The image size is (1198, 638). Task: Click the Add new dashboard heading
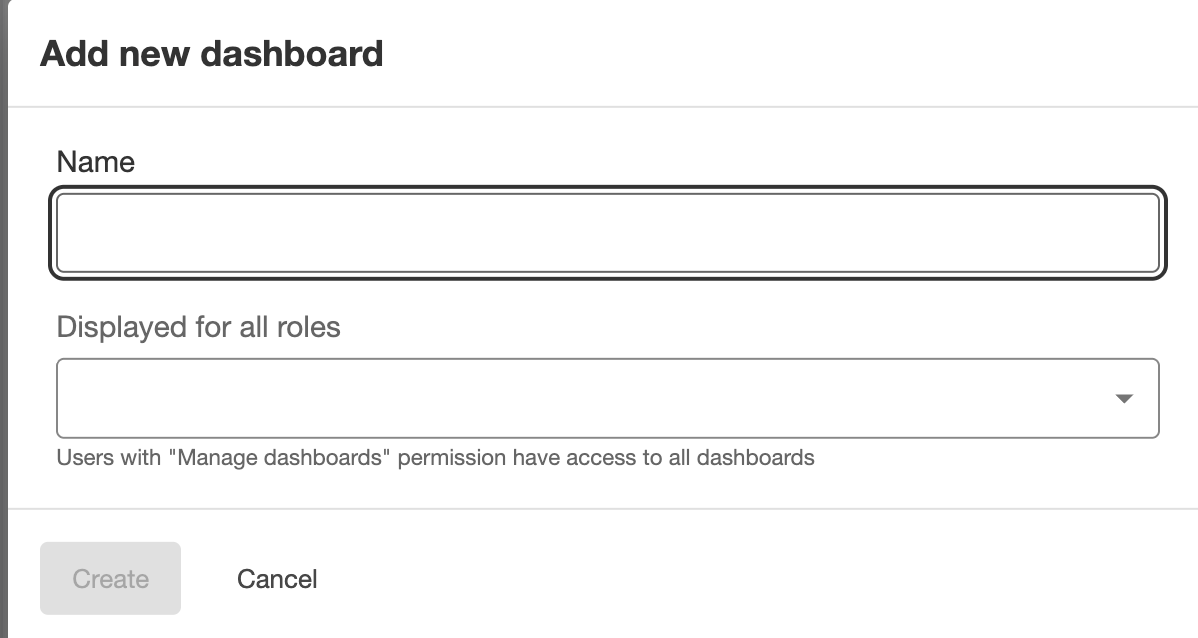(212, 53)
